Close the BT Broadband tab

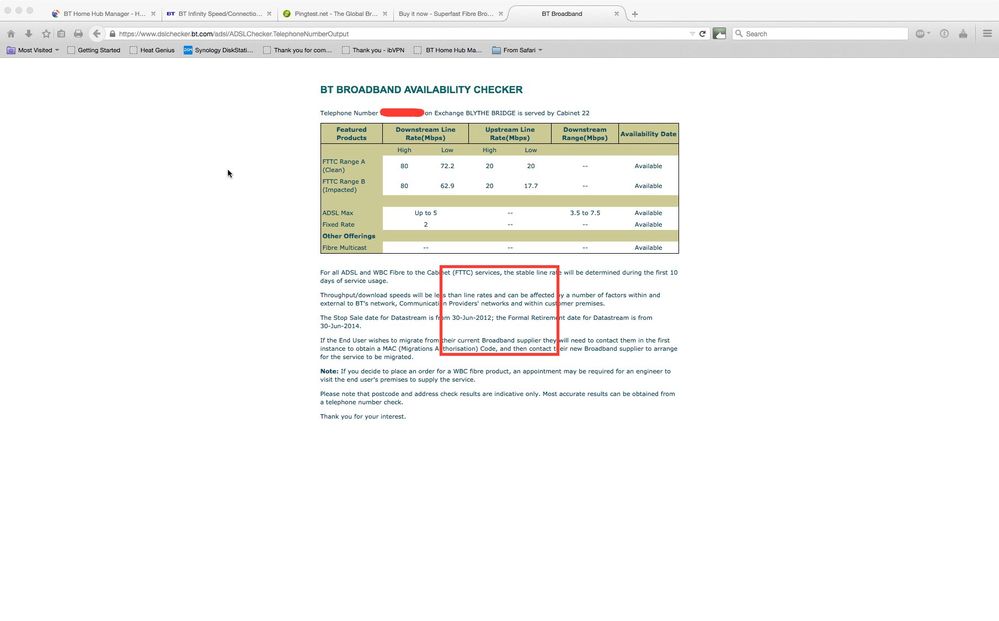coord(616,13)
